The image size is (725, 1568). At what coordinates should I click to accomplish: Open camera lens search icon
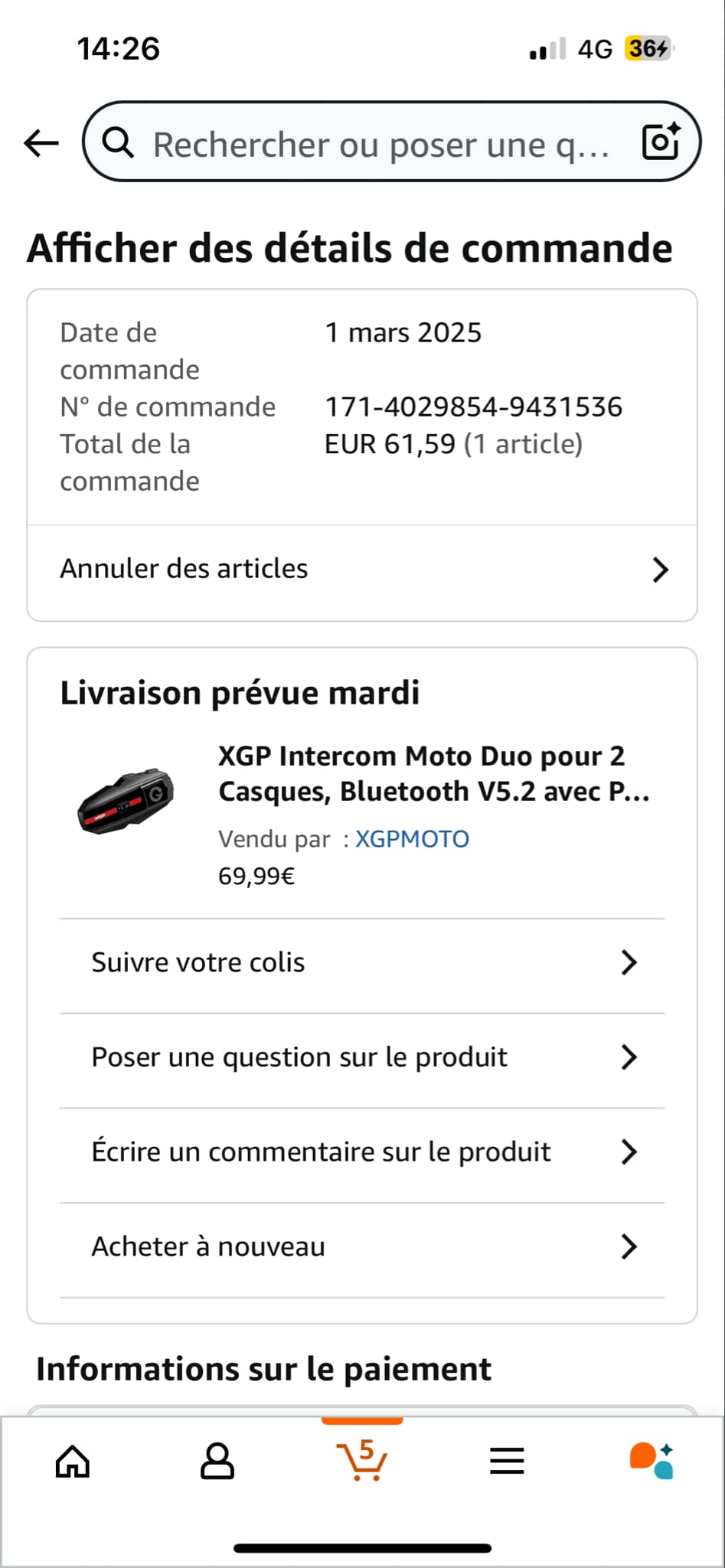tap(661, 141)
